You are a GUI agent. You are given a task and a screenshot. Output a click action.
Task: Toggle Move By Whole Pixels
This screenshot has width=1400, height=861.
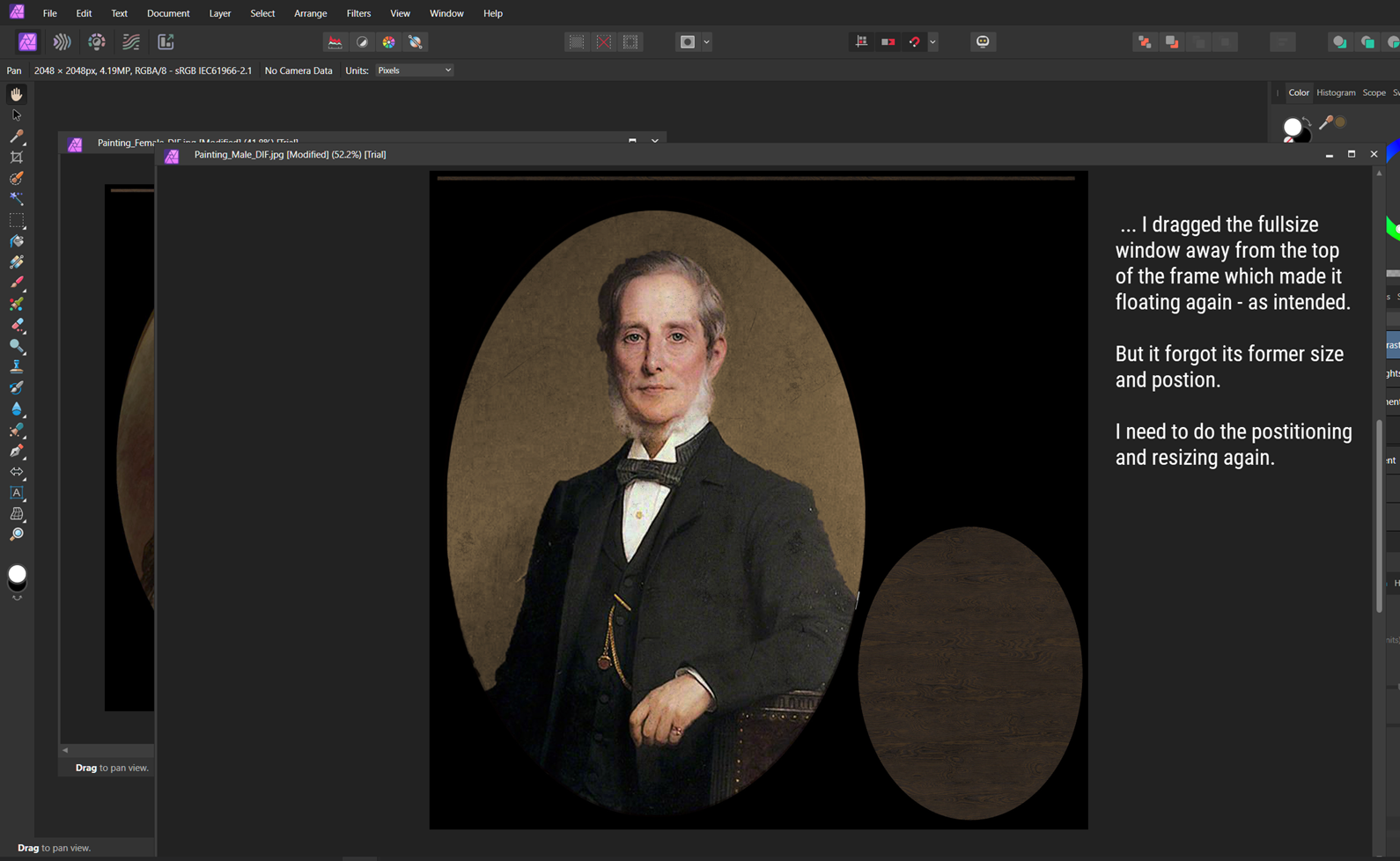(x=888, y=41)
